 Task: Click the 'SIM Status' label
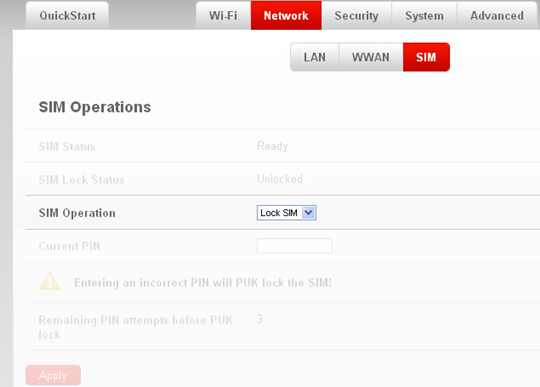click(x=67, y=147)
